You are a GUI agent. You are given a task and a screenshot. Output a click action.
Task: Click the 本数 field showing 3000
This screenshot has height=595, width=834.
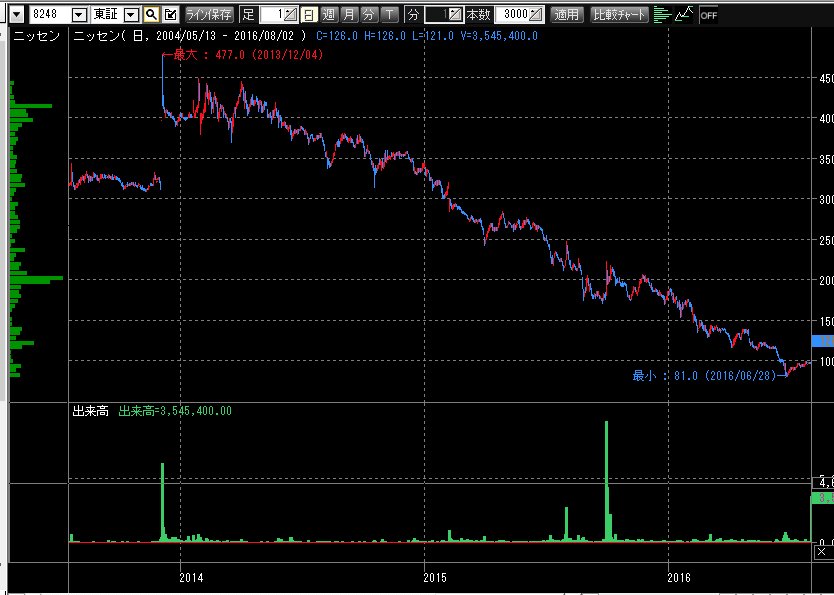pos(512,15)
